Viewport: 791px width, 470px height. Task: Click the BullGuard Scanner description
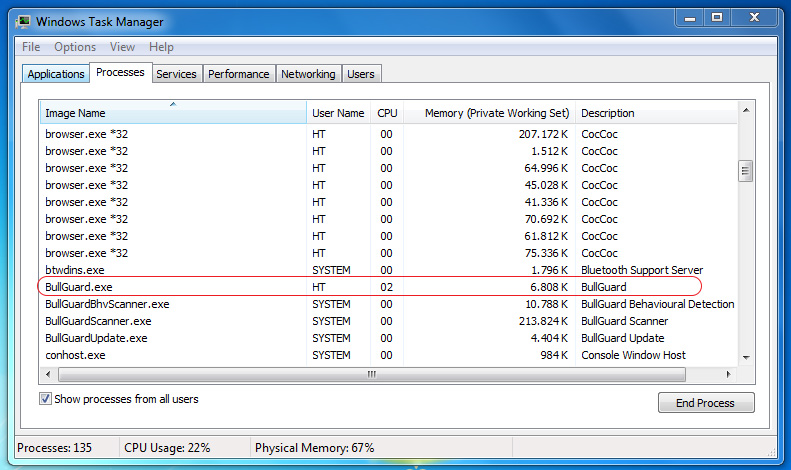point(625,321)
